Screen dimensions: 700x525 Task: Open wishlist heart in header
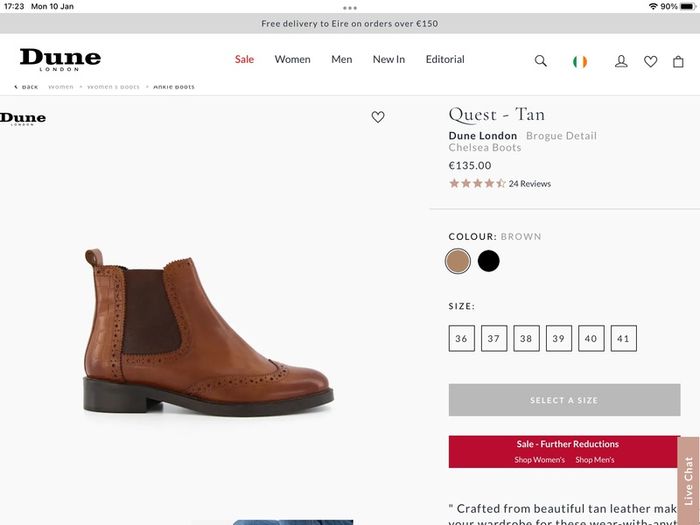pyautogui.click(x=650, y=61)
